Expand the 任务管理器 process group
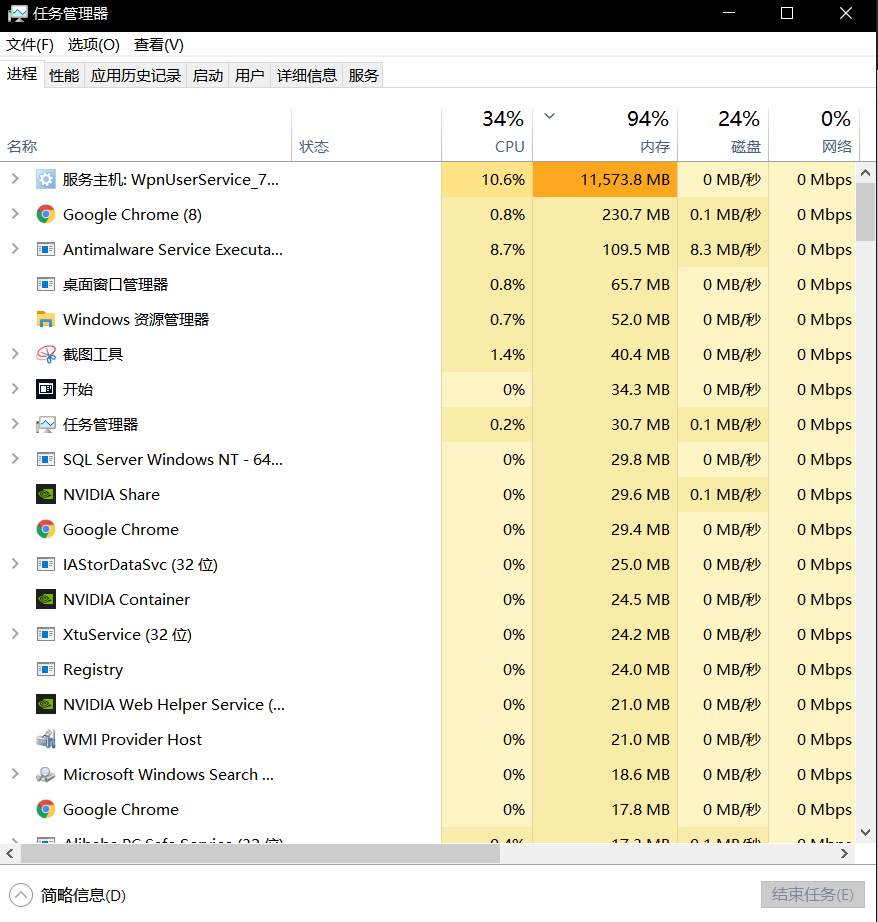 [15, 424]
